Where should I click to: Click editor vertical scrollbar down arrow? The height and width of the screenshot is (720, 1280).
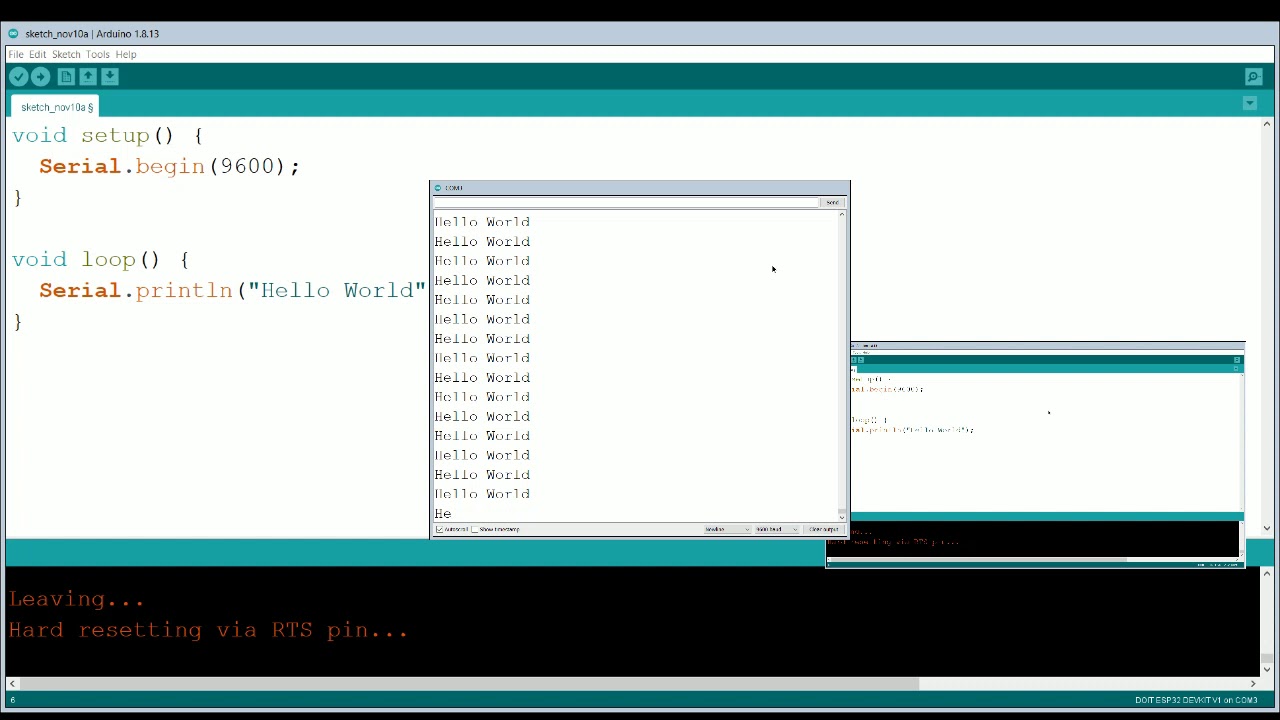1268,528
